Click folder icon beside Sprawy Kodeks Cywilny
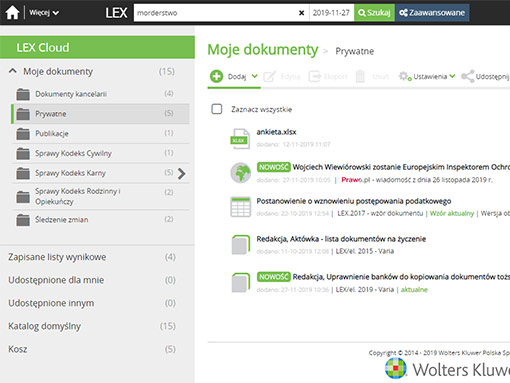Screen dimensions: 510x383 [x=23, y=153]
